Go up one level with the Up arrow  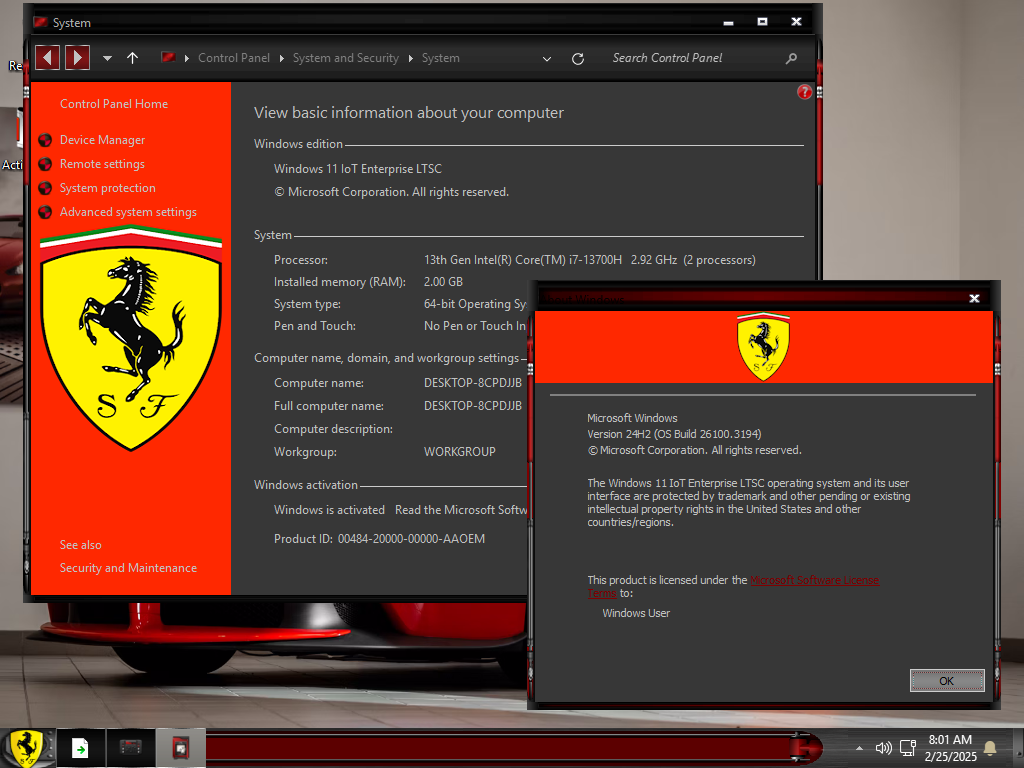[x=132, y=57]
